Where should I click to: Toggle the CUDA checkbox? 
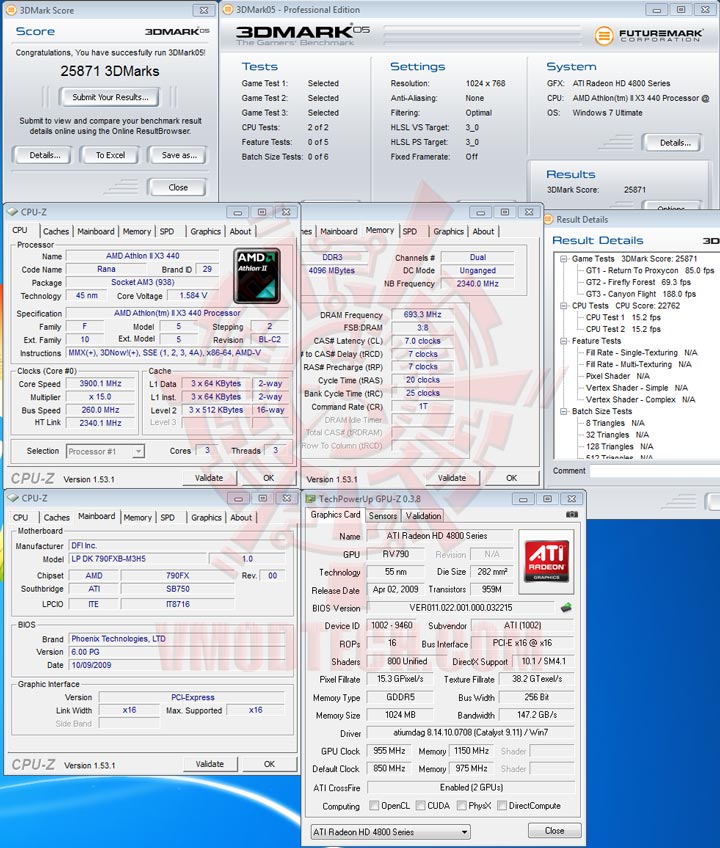click(420, 805)
